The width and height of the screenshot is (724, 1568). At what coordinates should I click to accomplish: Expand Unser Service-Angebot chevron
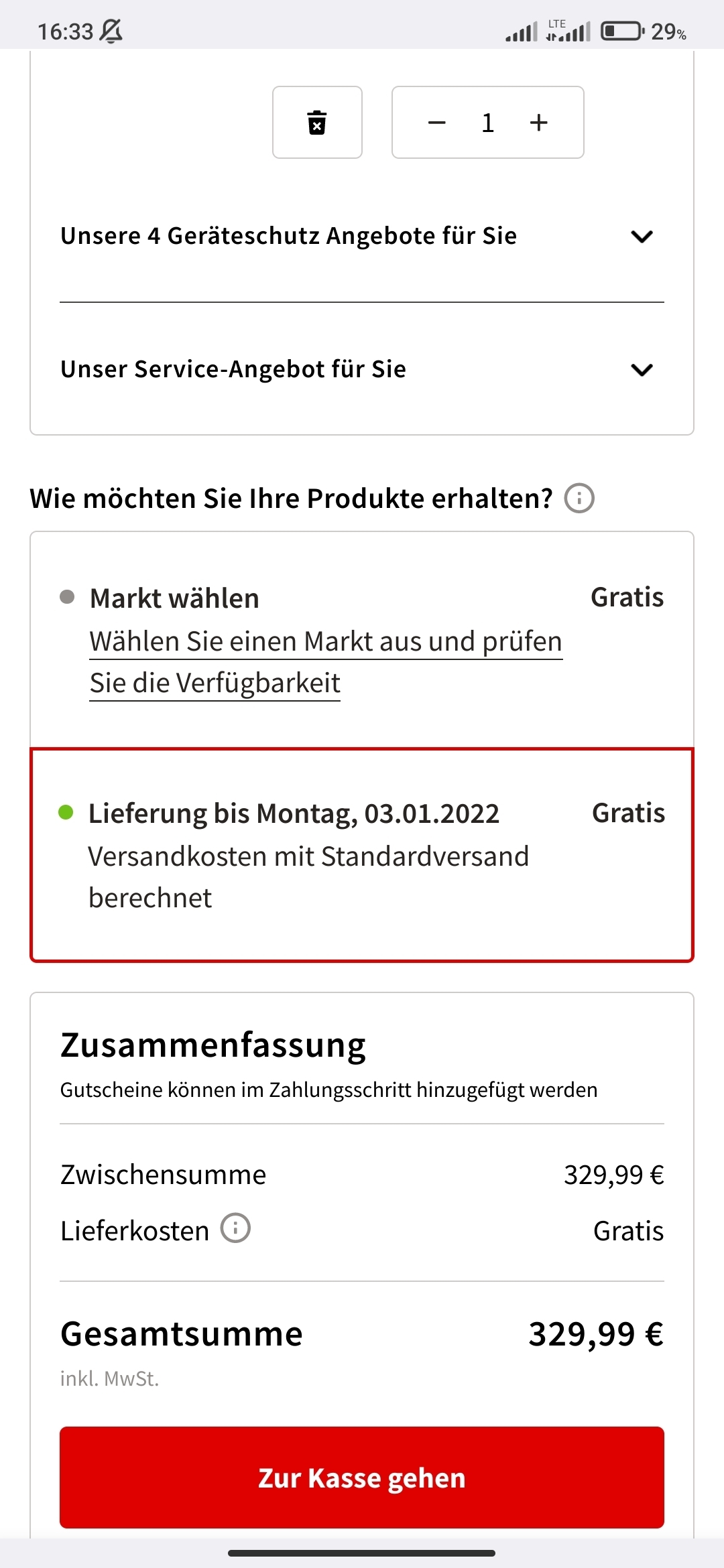642,370
